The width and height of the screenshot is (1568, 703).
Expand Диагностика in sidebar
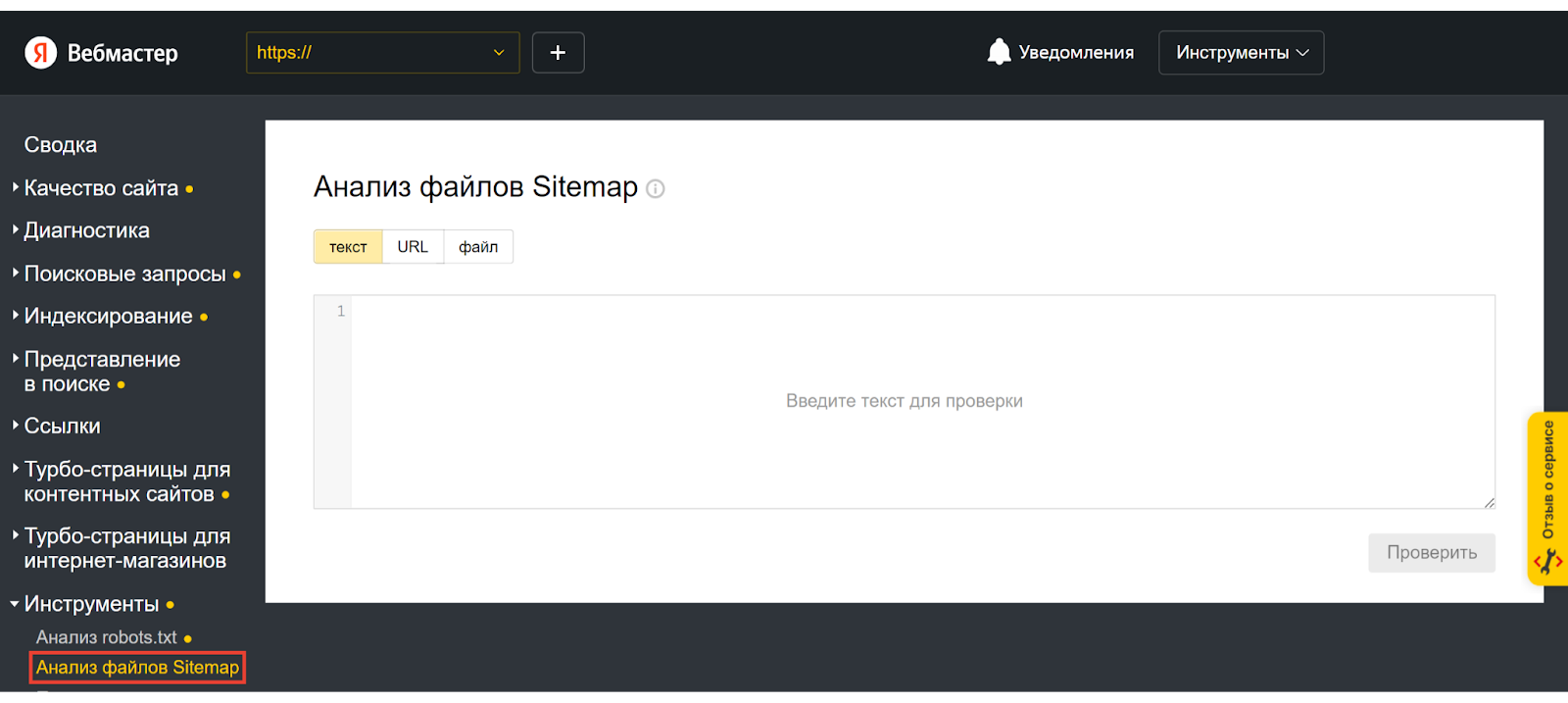(x=86, y=230)
